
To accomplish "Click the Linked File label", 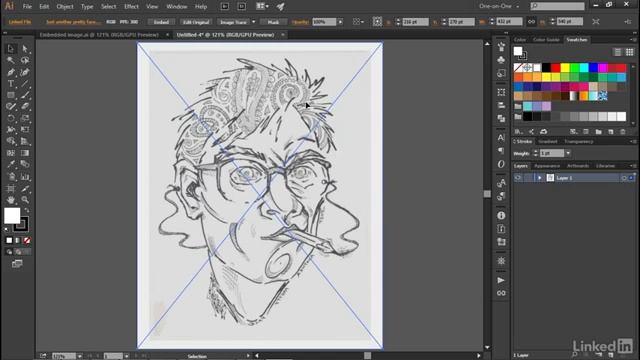I will coord(20,22).
